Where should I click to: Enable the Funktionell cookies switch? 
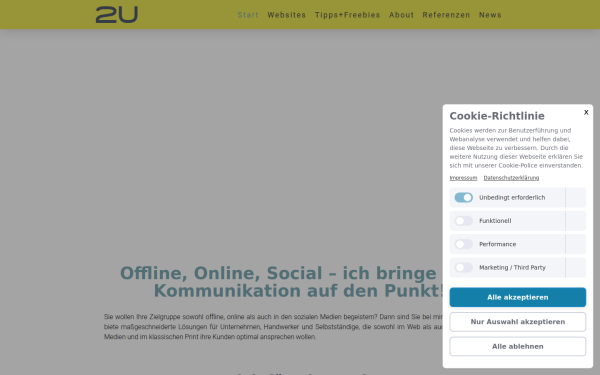click(463, 221)
